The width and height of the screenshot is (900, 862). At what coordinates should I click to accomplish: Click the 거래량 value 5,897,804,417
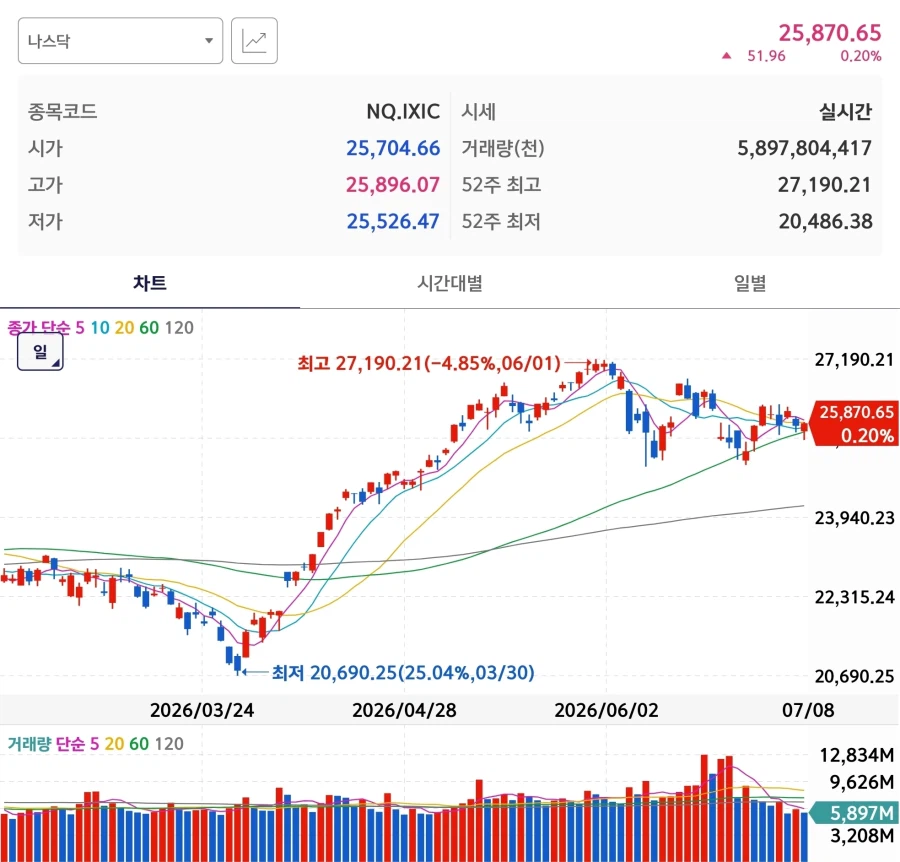[x=804, y=148]
